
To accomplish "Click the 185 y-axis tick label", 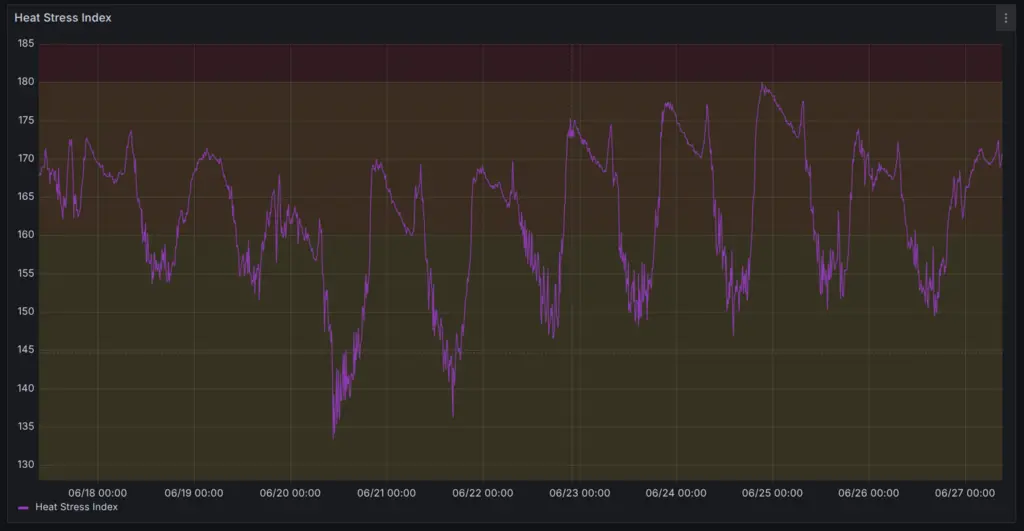I will pyautogui.click(x=24, y=44).
